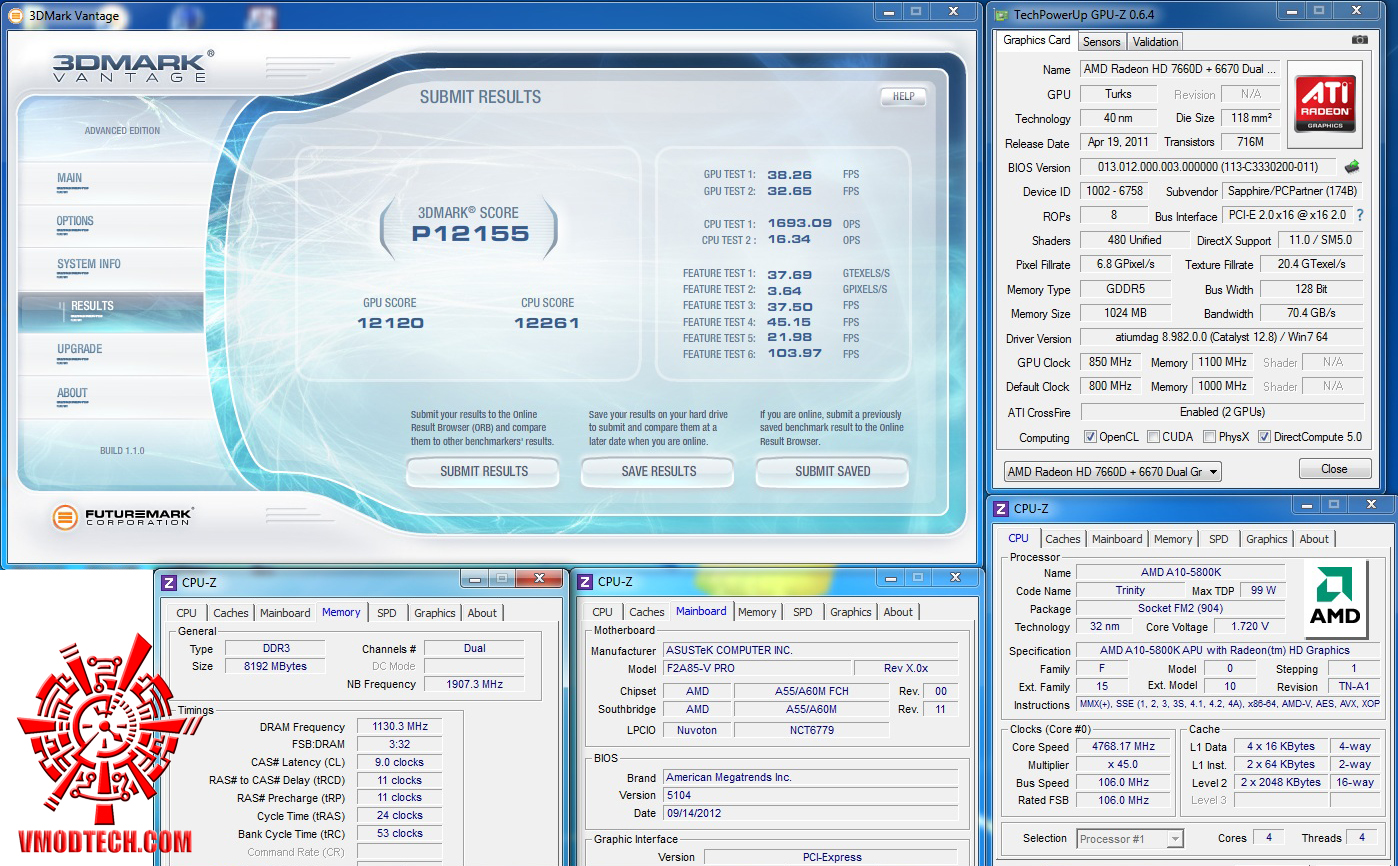Viewport: 1398px width, 866px height.
Task: Click the GPU-Z title bar icon
Action: click(1000, 14)
